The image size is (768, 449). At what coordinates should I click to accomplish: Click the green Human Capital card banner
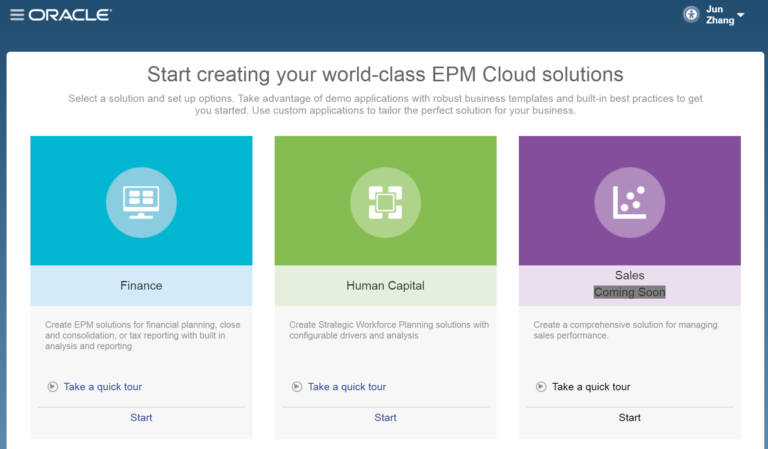pos(385,201)
